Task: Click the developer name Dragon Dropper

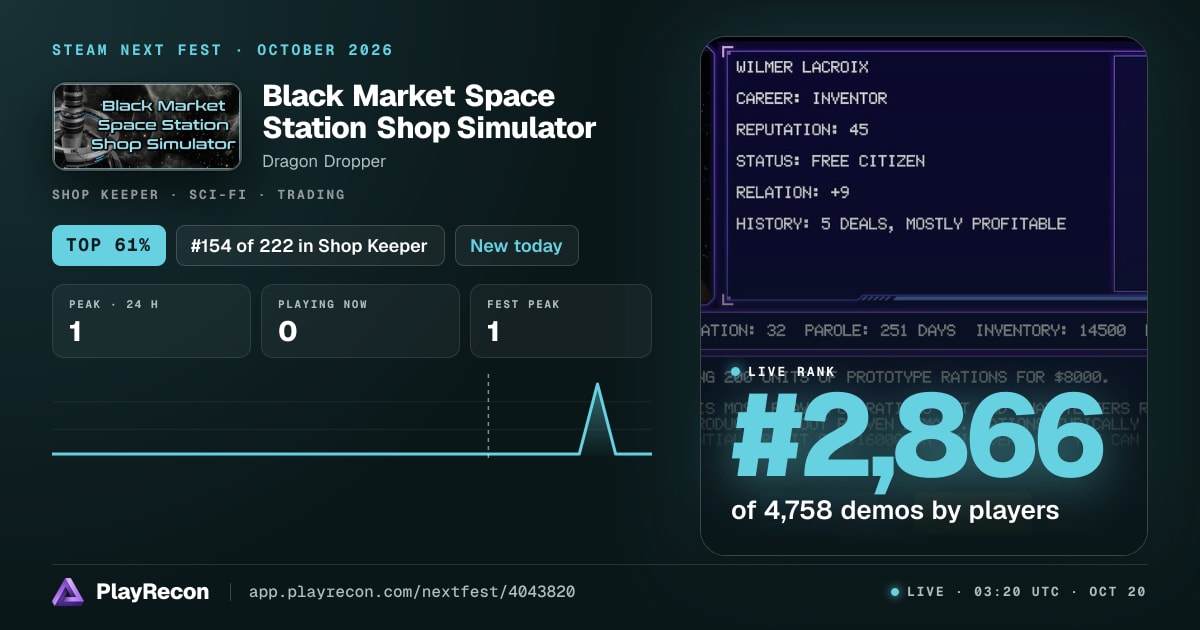Action: 324,161
